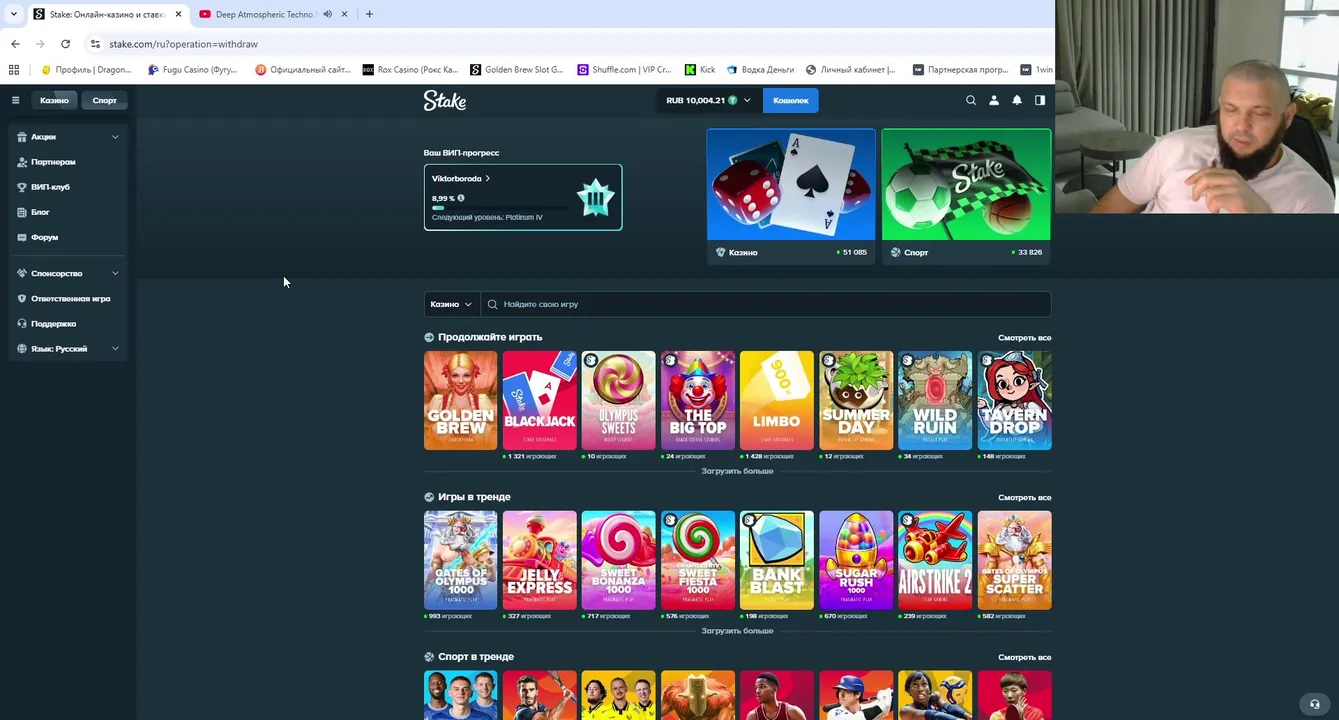Reload the page with browser refresh icon
Image resolution: width=1339 pixels, height=720 pixels.
[x=65, y=44]
